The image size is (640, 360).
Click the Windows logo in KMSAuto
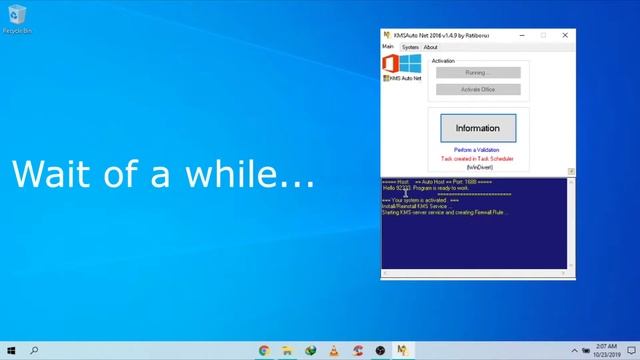click(x=410, y=64)
